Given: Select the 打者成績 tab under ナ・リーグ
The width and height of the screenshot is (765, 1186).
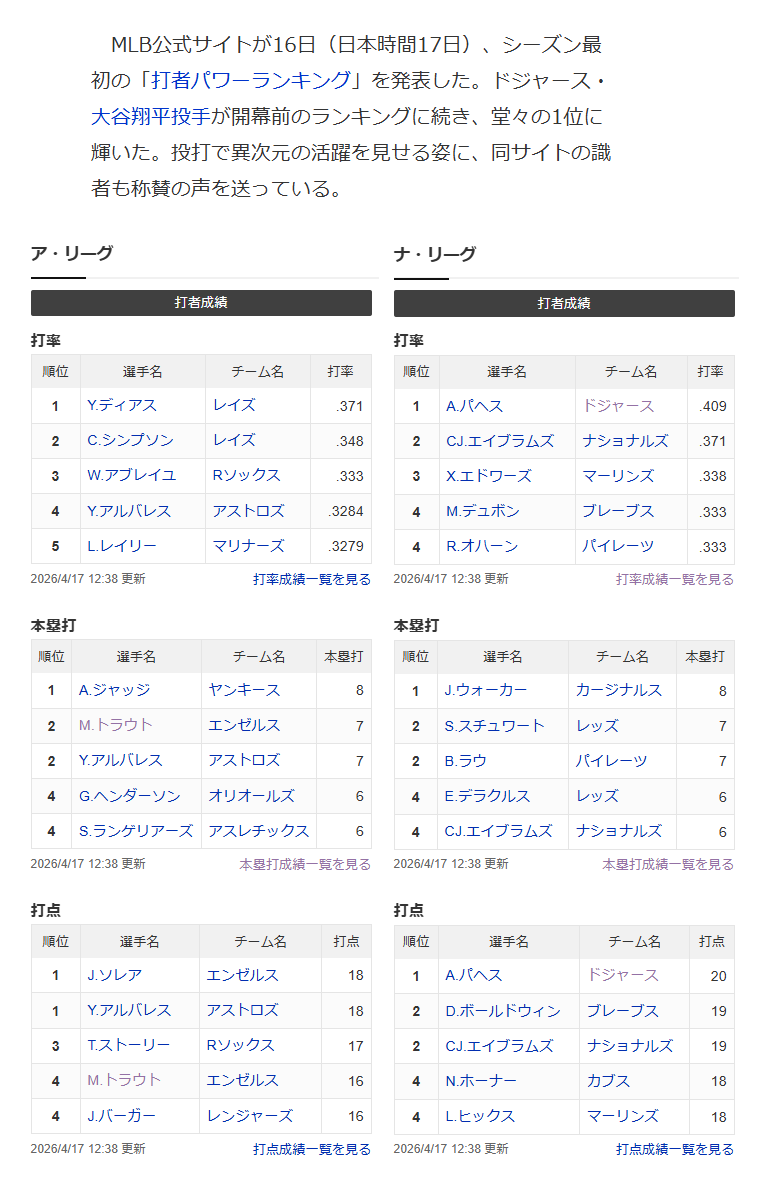Looking at the screenshot, I should [564, 303].
